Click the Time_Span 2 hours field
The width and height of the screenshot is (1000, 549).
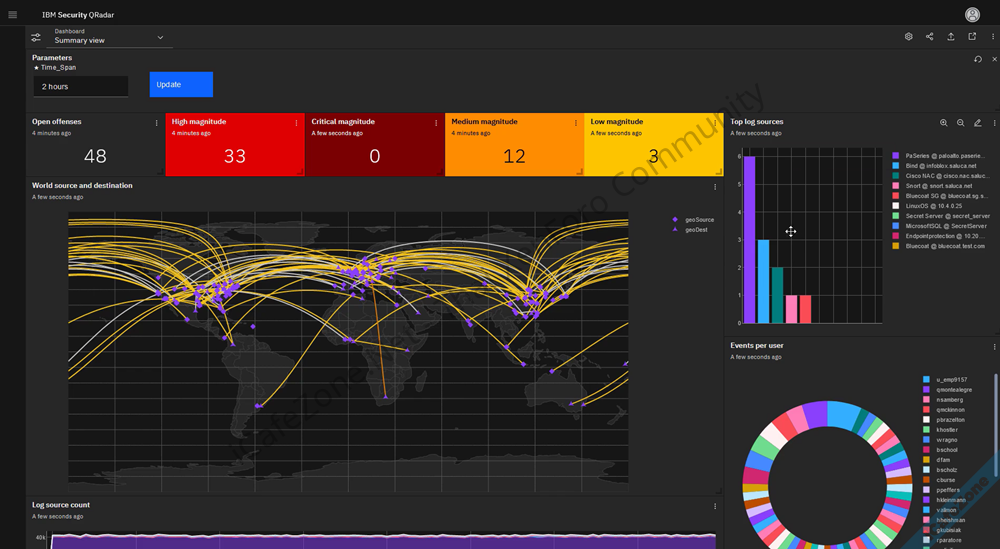pos(80,87)
